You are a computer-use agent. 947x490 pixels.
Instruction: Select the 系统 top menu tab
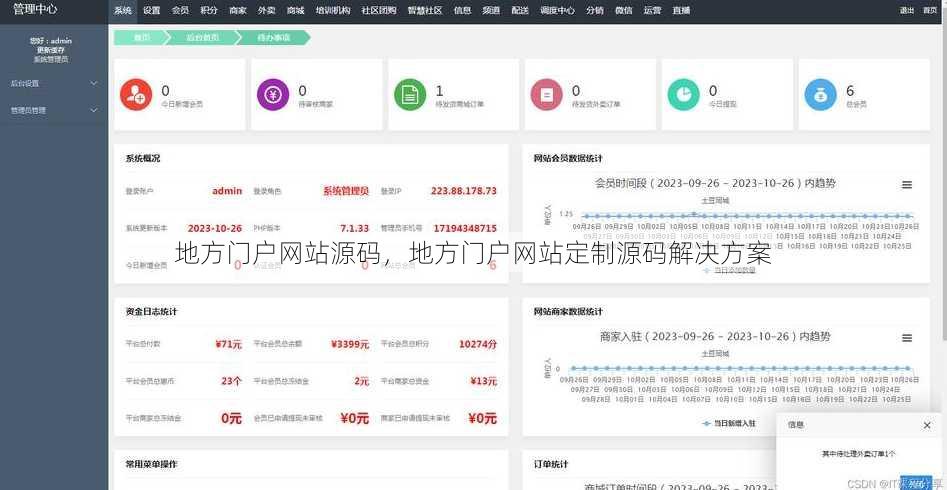point(123,10)
